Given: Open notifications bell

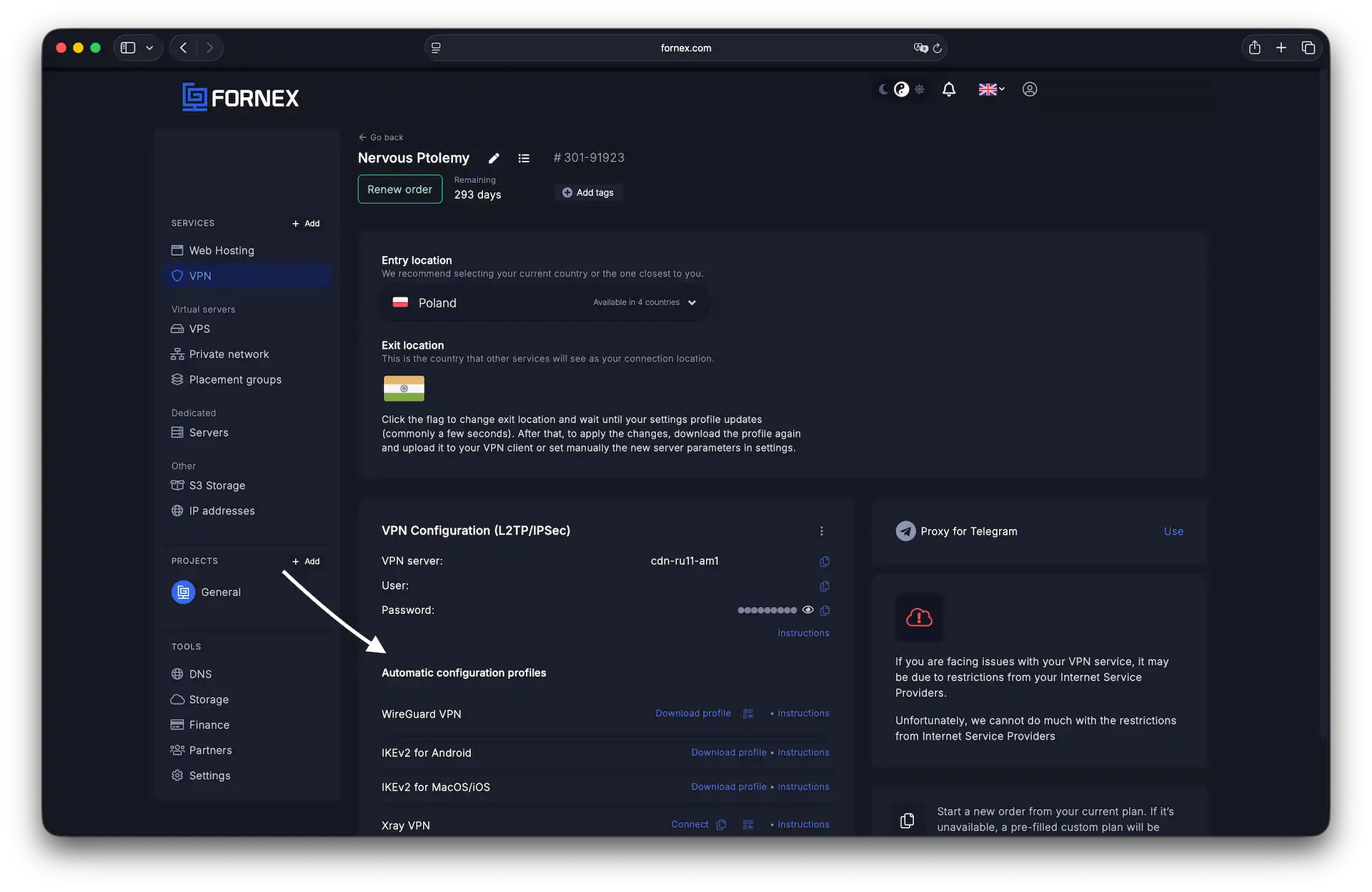Looking at the screenshot, I should pyautogui.click(x=949, y=89).
